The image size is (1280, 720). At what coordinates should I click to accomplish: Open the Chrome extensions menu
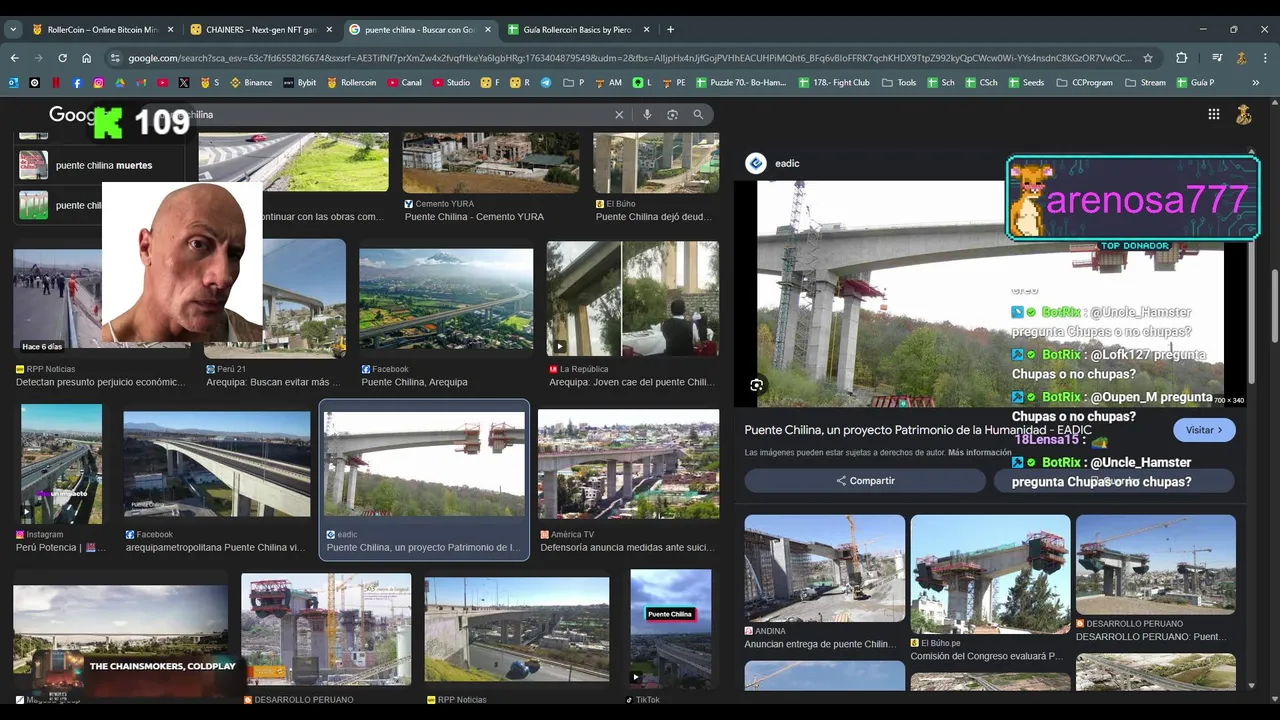click(x=1181, y=58)
